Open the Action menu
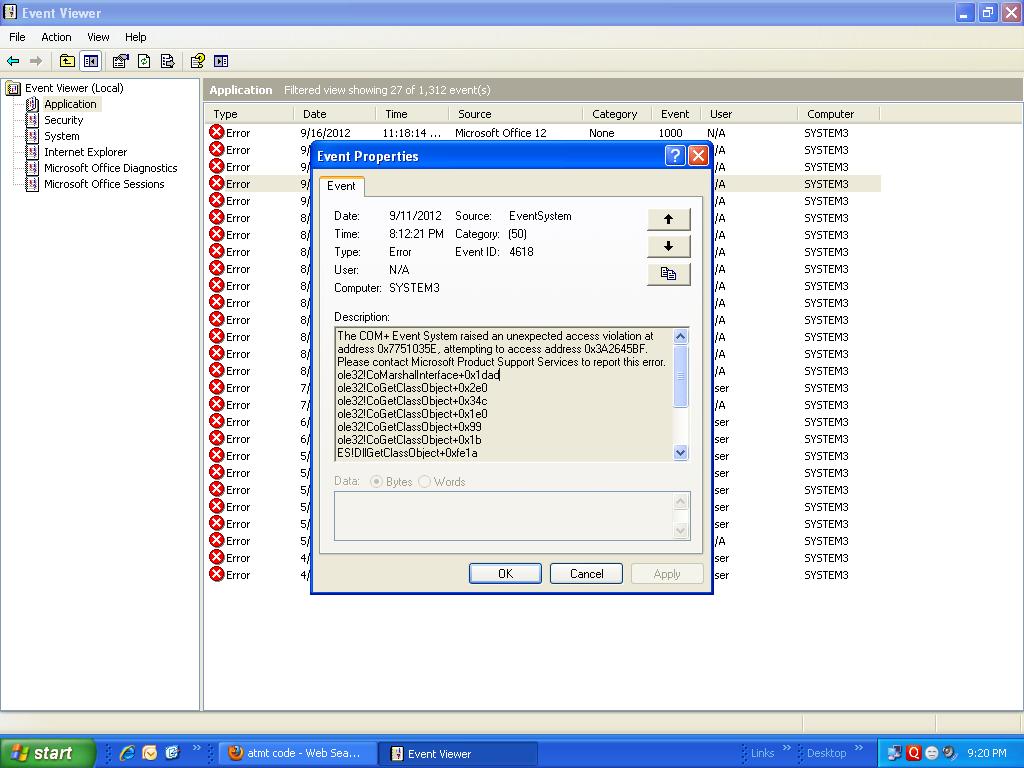The image size is (1024, 768). [56, 37]
